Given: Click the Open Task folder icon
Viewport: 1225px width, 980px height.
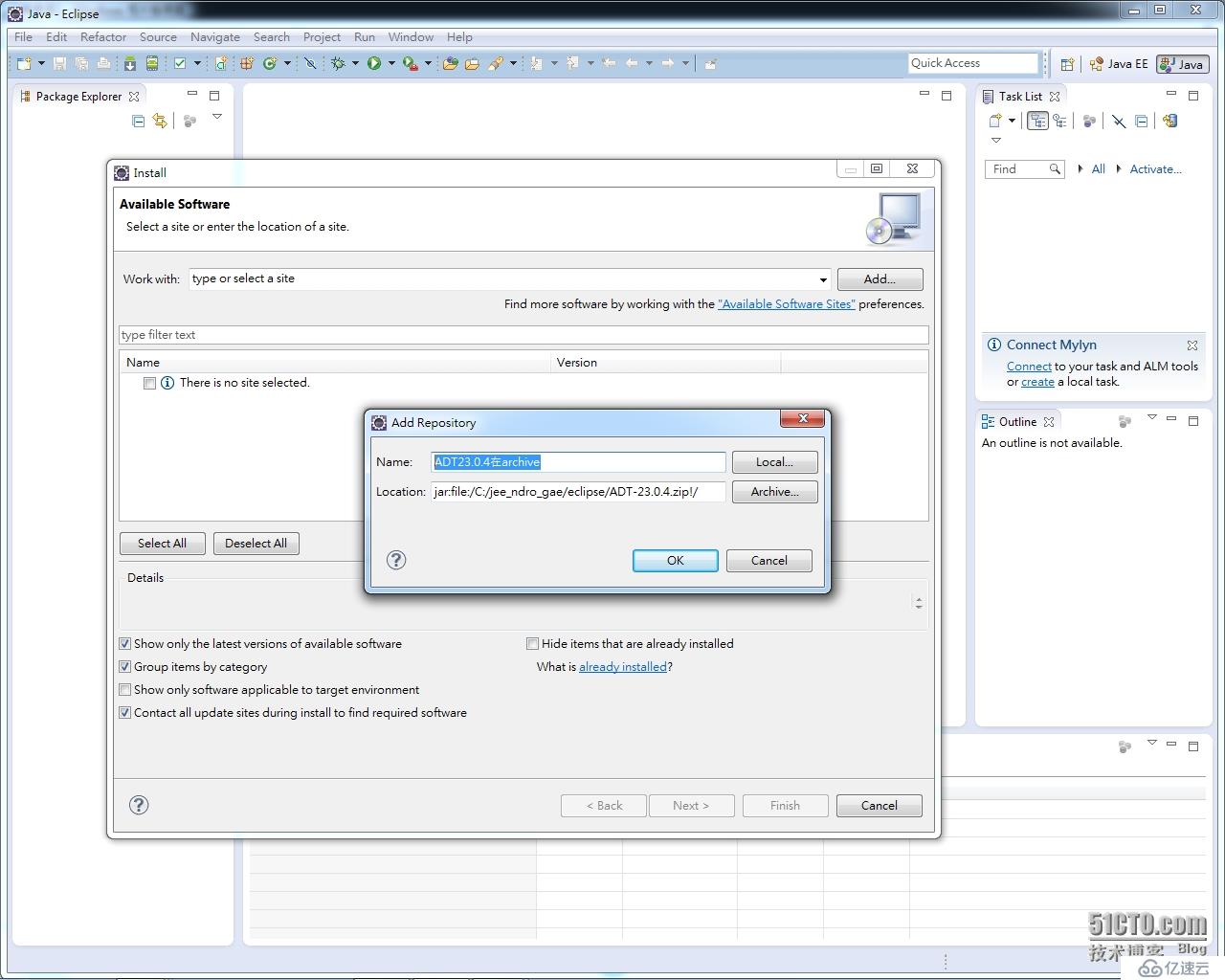Looking at the screenshot, I should click(x=472, y=63).
